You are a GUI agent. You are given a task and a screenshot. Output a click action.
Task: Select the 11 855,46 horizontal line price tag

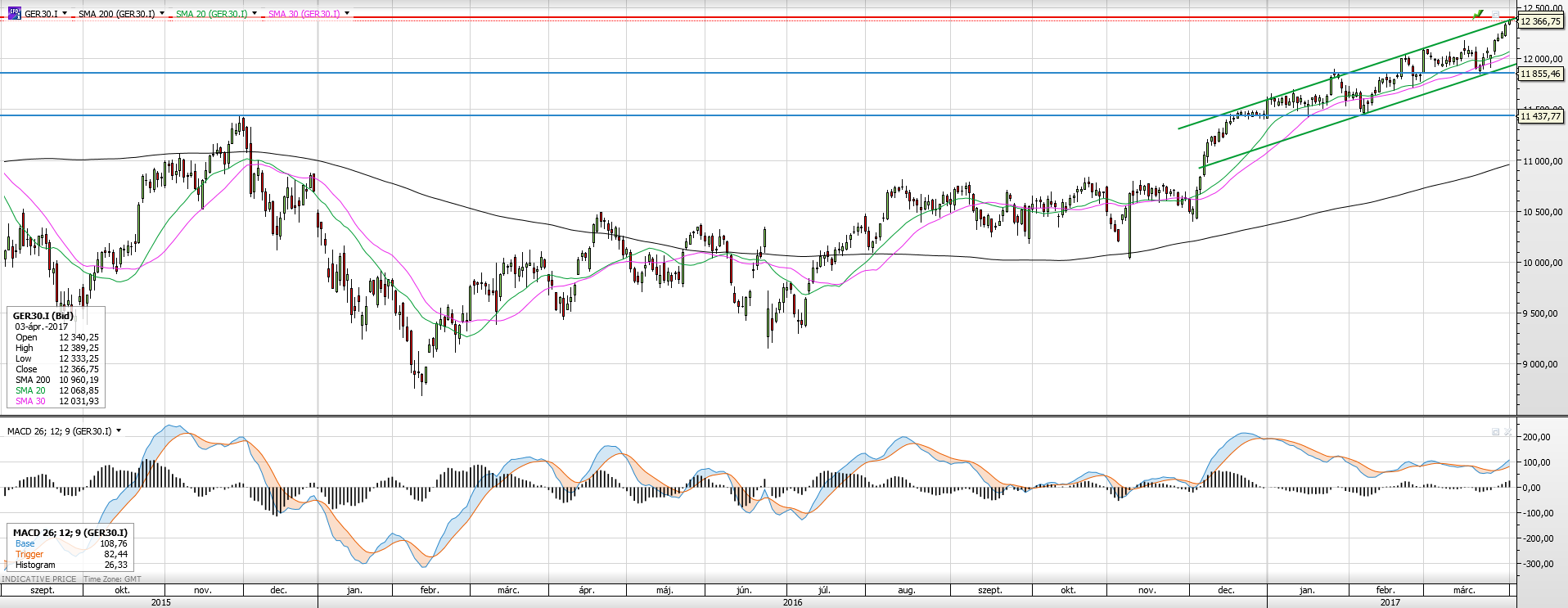[x=1540, y=74]
